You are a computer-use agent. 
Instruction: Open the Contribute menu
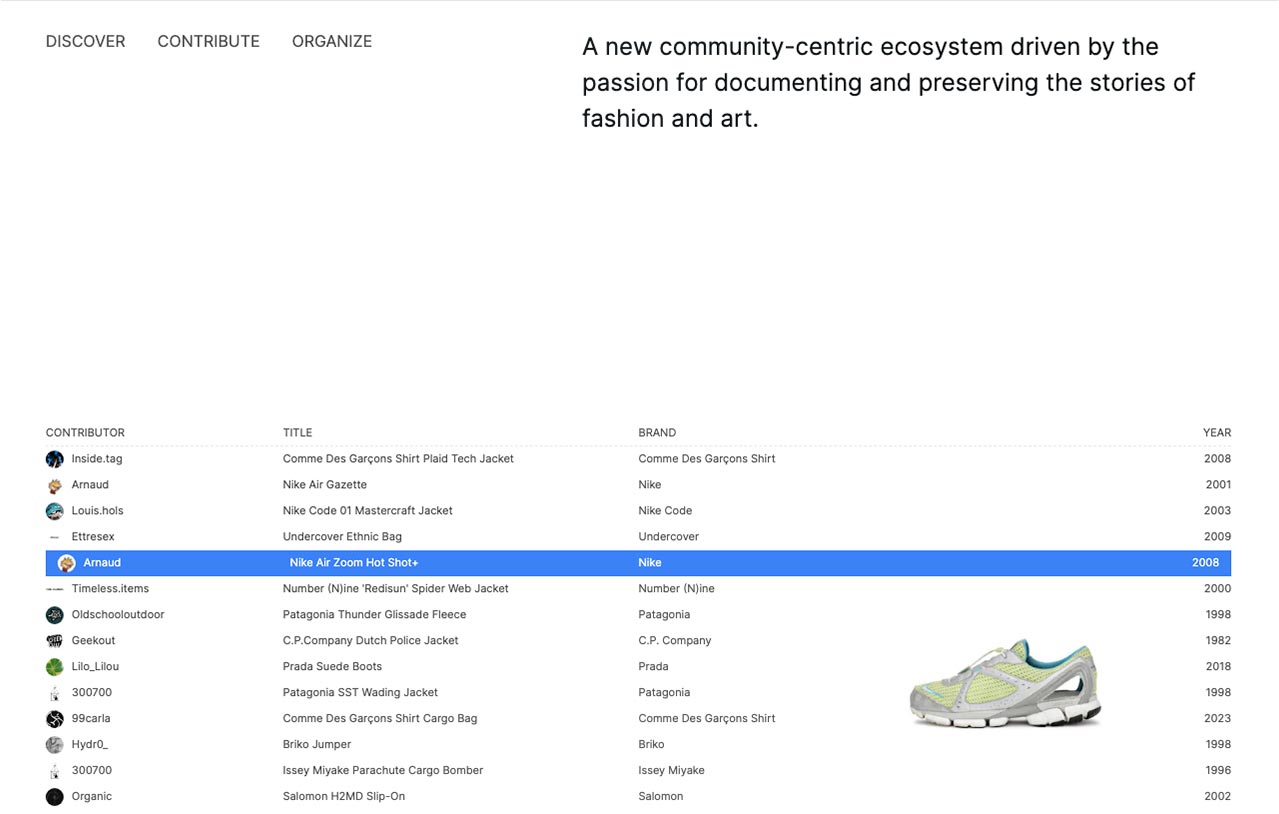coord(208,41)
